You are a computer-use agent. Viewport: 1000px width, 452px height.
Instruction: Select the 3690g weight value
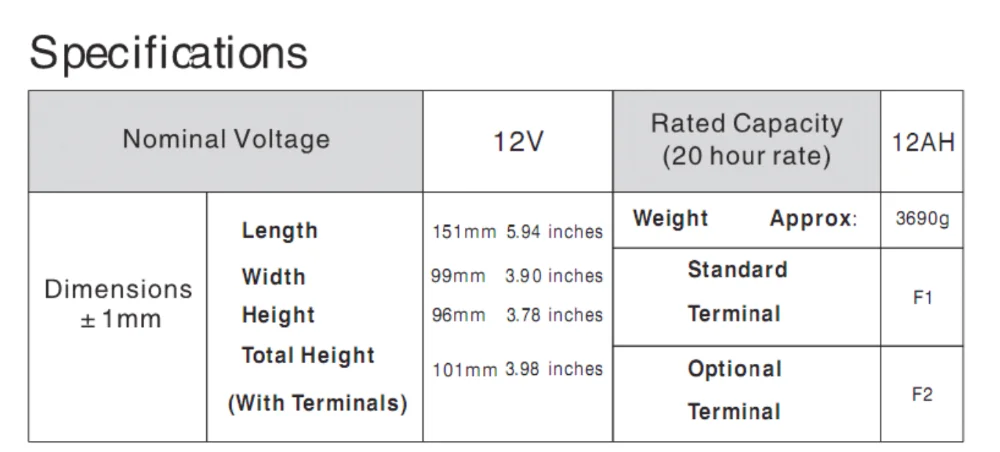(x=922, y=219)
